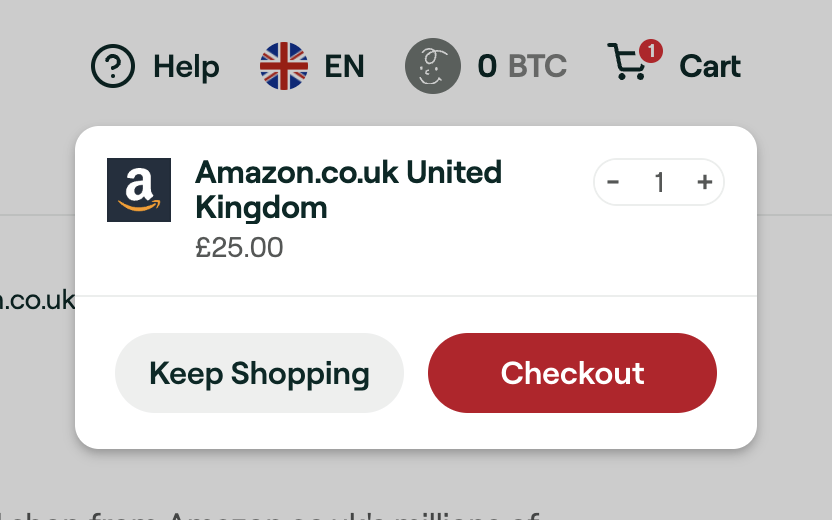
Task: Decrease quantity with the minus button
Action: pyautogui.click(x=613, y=182)
